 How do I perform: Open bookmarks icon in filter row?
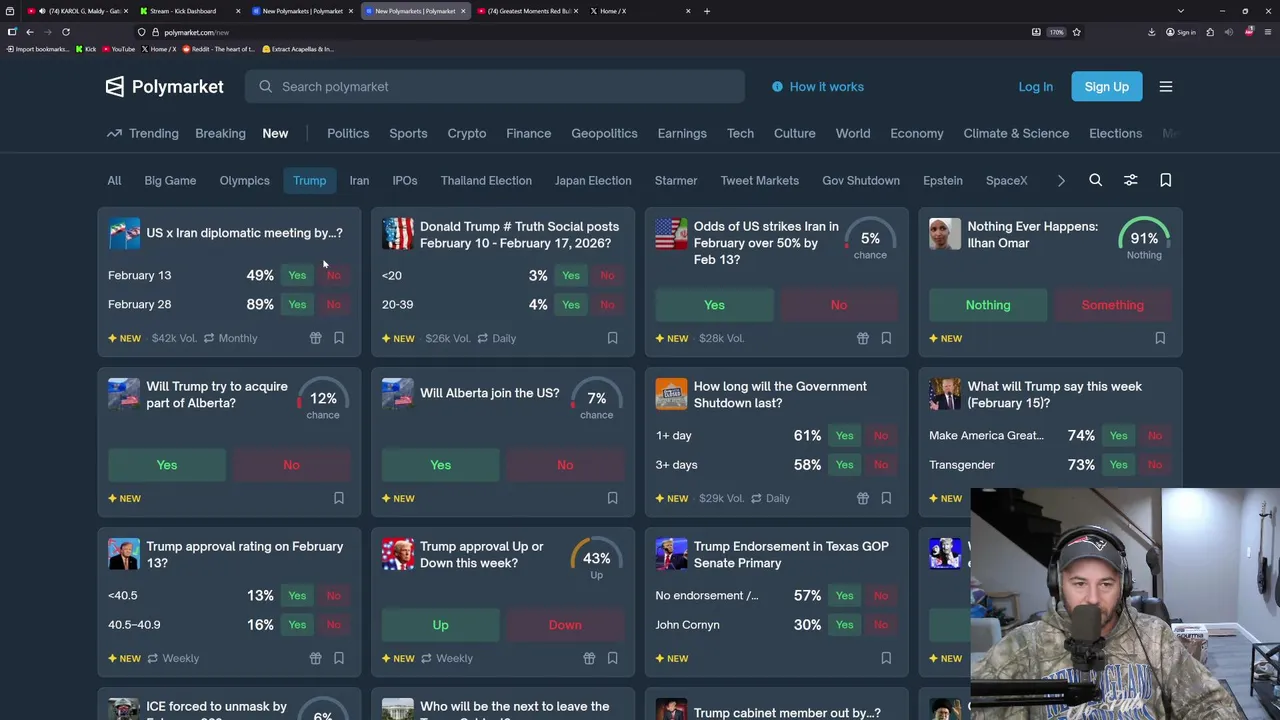click(1166, 180)
